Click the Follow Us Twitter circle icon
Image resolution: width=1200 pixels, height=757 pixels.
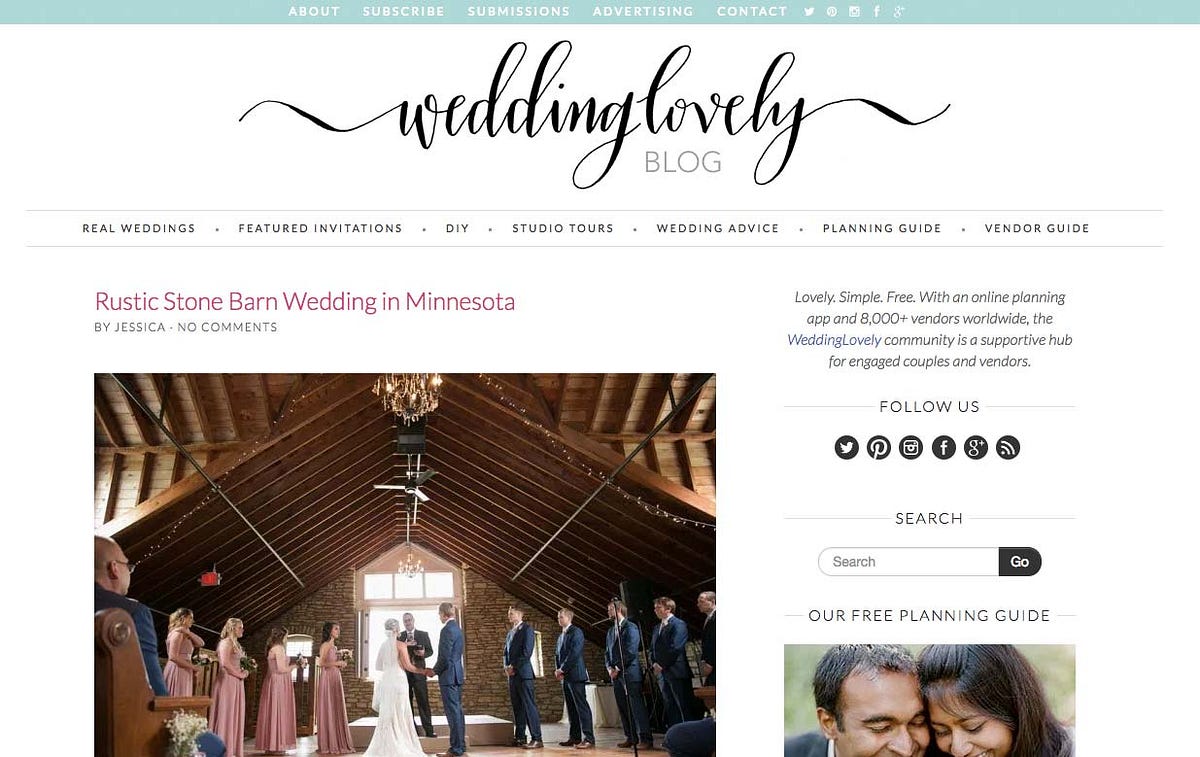846,448
